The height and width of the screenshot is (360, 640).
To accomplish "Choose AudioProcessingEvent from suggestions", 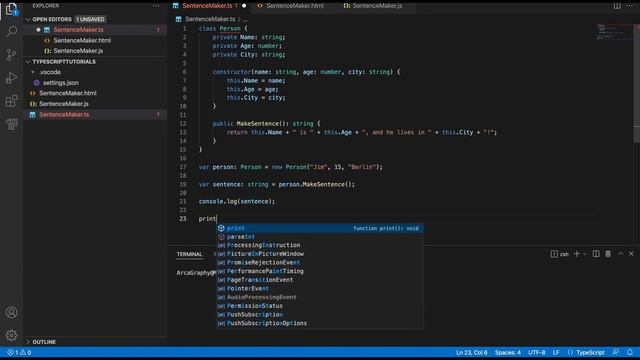I will tap(320, 297).
